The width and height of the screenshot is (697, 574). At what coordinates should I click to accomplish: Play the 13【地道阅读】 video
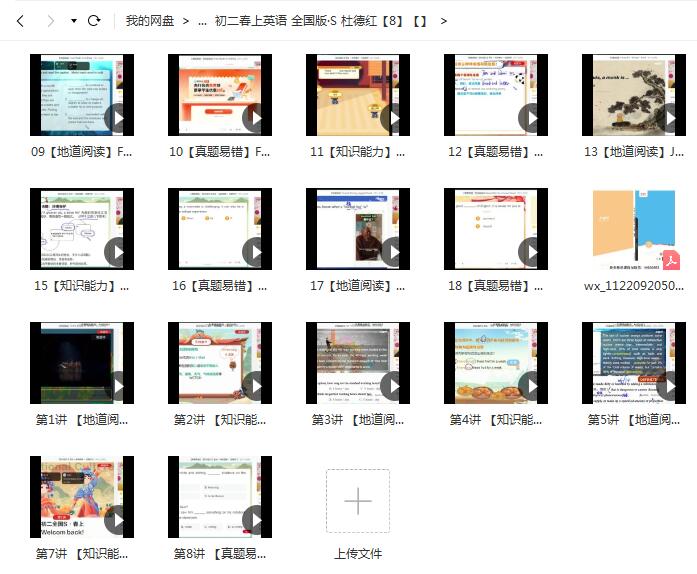669,118
